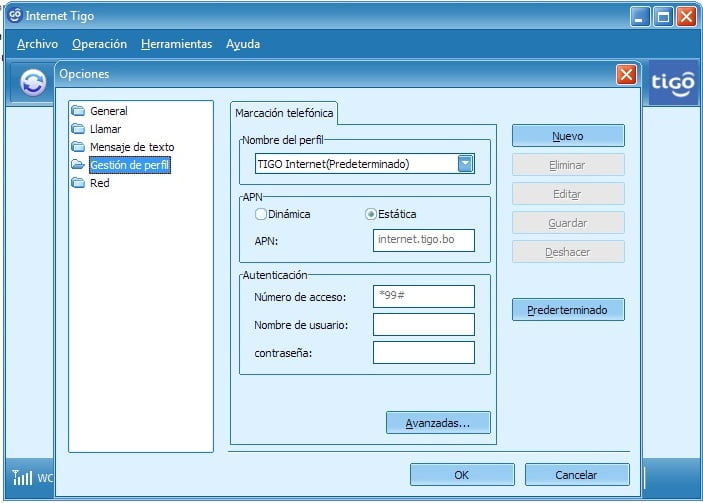Maximize the Internet Tigo window
This screenshot has width=703, height=503.
(x=663, y=17)
